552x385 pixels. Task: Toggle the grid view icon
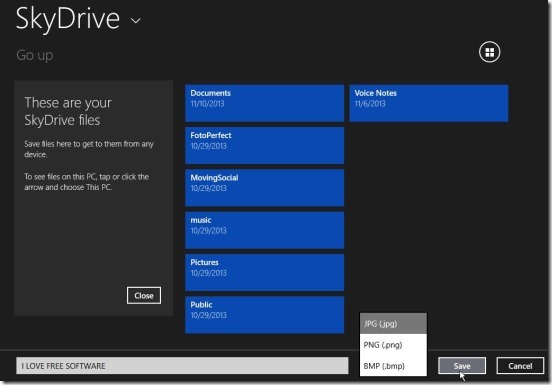coord(489,52)
